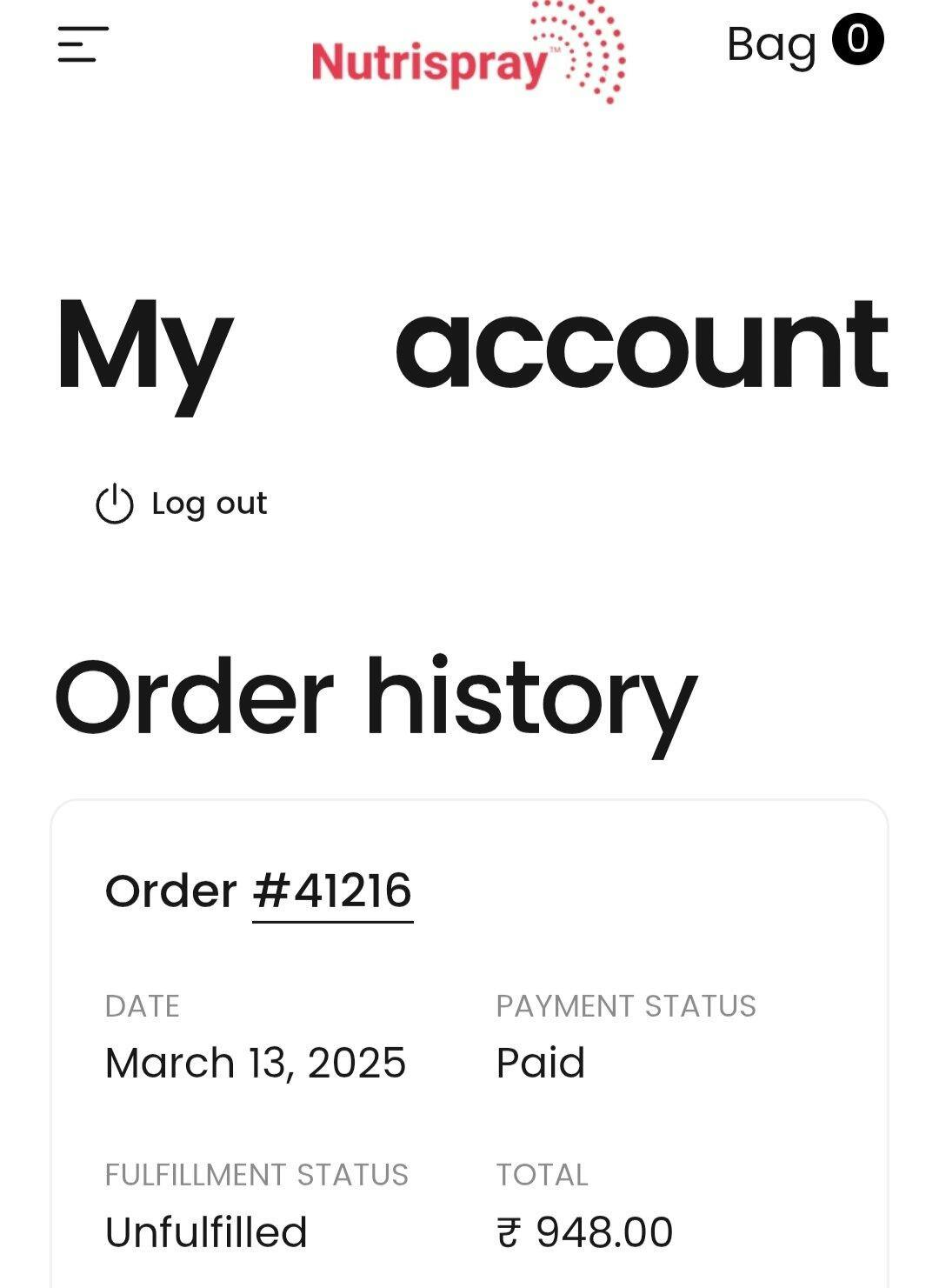Screen dimensions: 939x1288
Task: Click the ₹ 948.00 total amount
Action: coord(584,1232)
